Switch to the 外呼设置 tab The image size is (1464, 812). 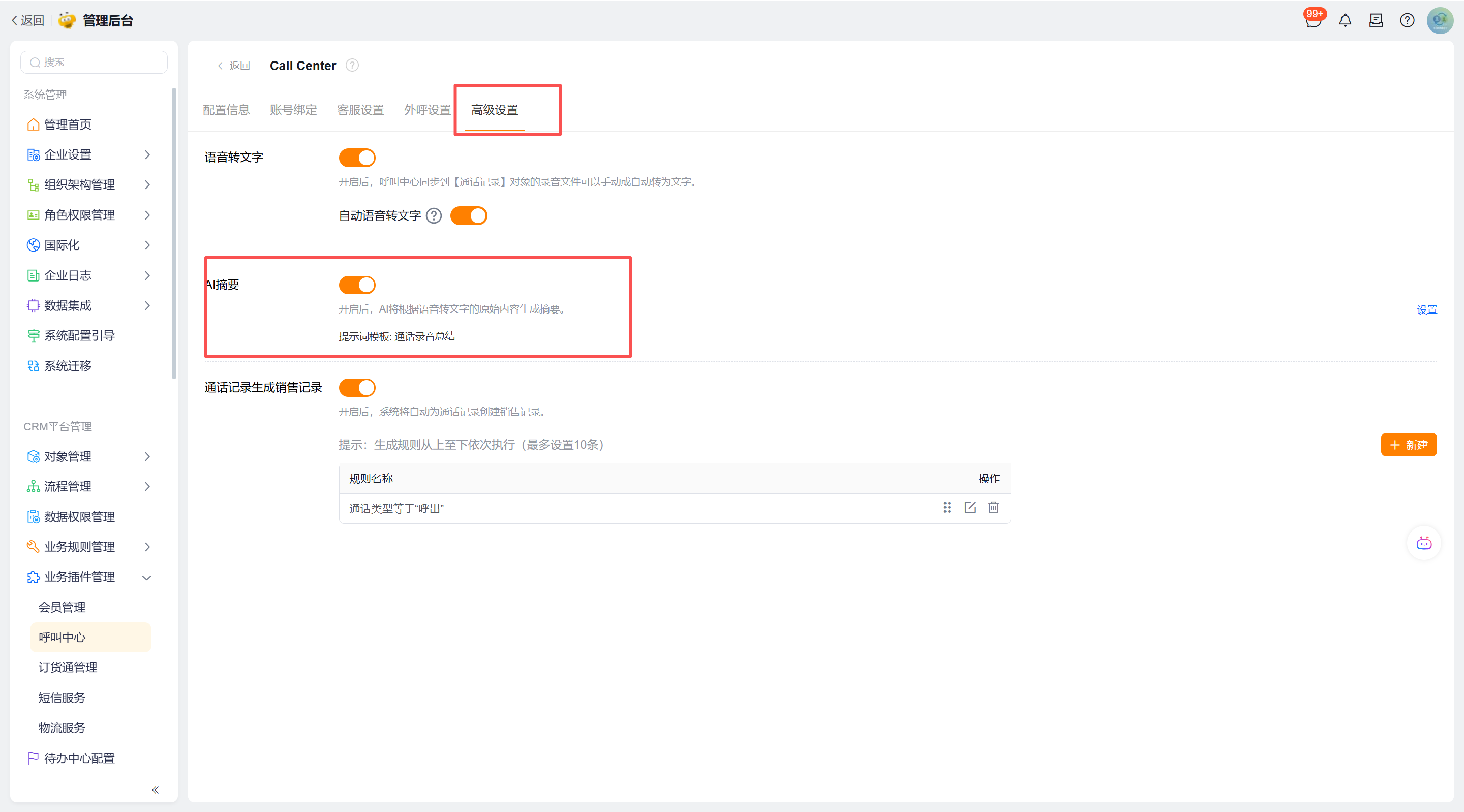pos(427,110)
